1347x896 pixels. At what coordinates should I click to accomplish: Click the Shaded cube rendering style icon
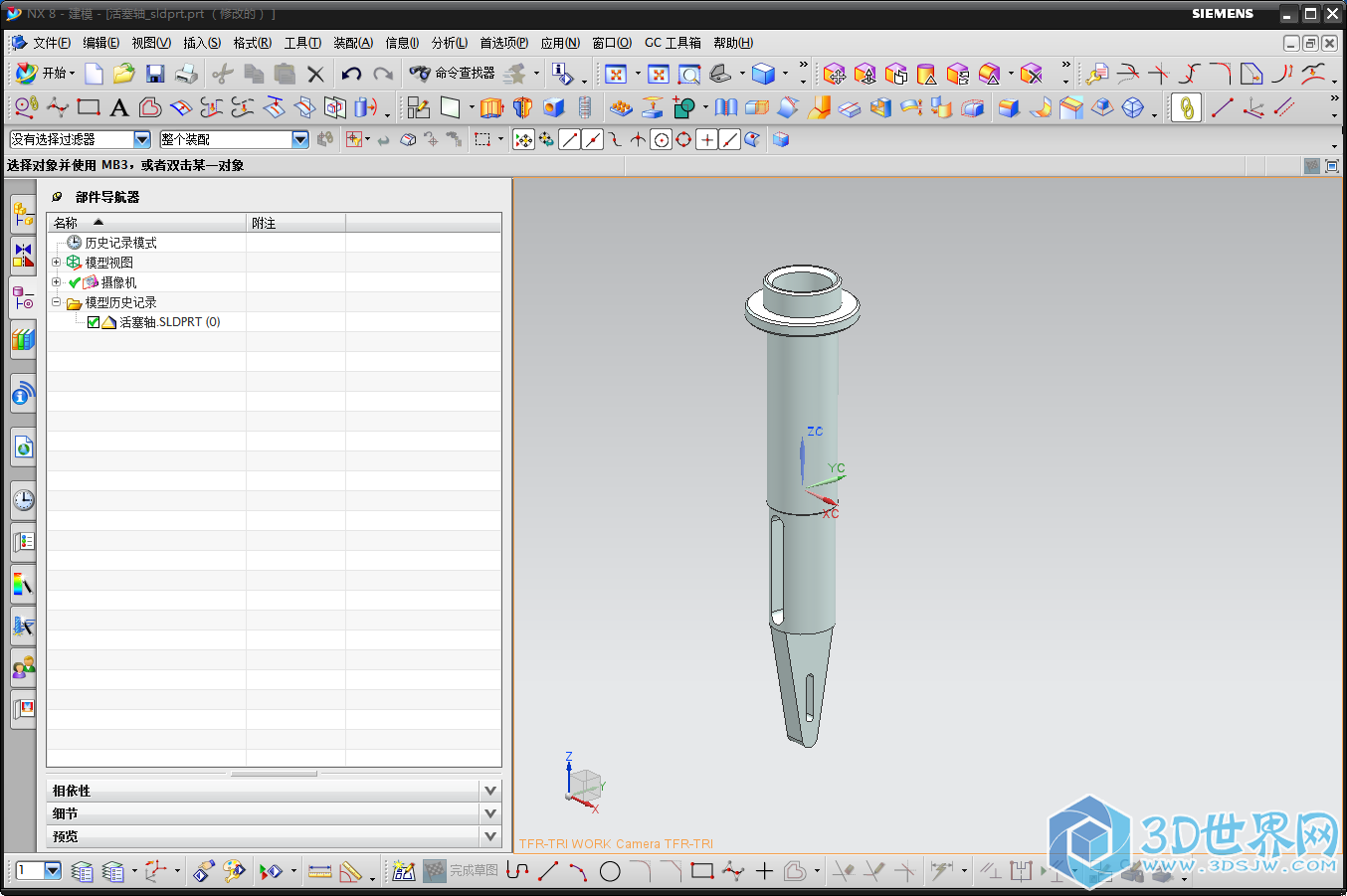pyautogui.click(x=763, y=75)
